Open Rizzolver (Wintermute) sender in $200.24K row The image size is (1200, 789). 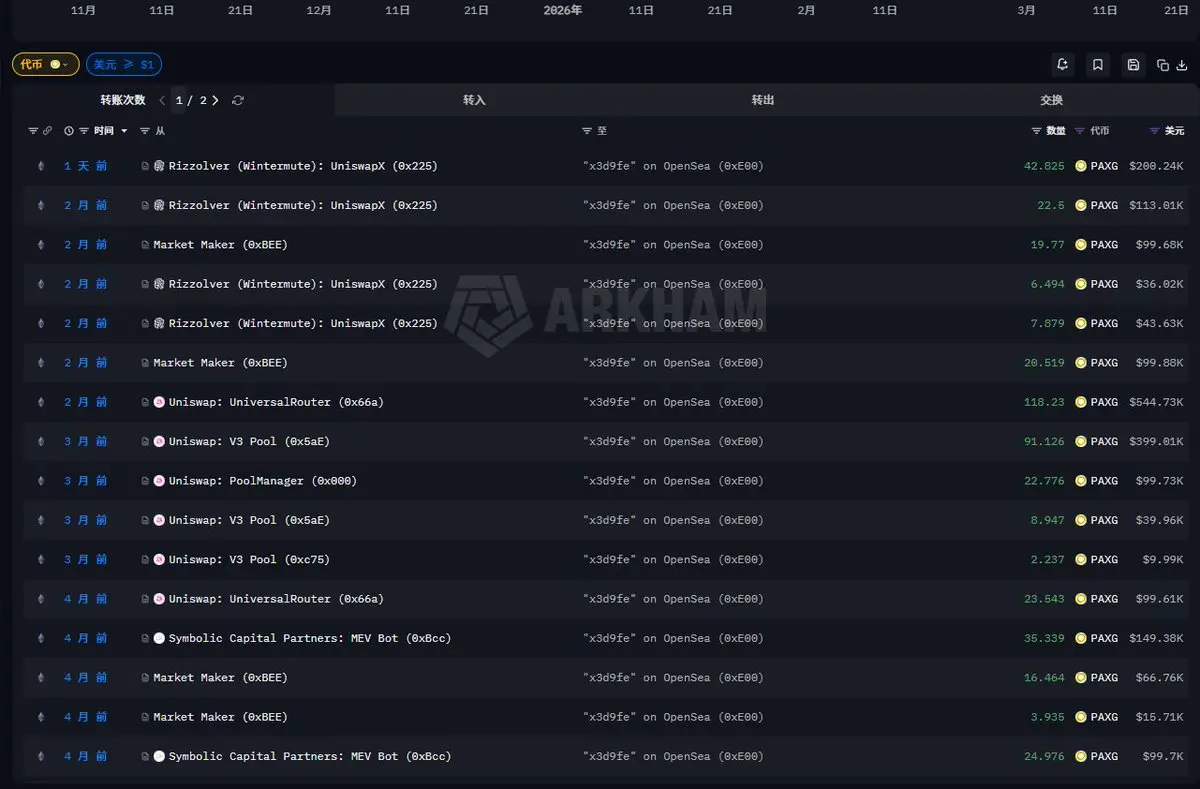(303, 166)
